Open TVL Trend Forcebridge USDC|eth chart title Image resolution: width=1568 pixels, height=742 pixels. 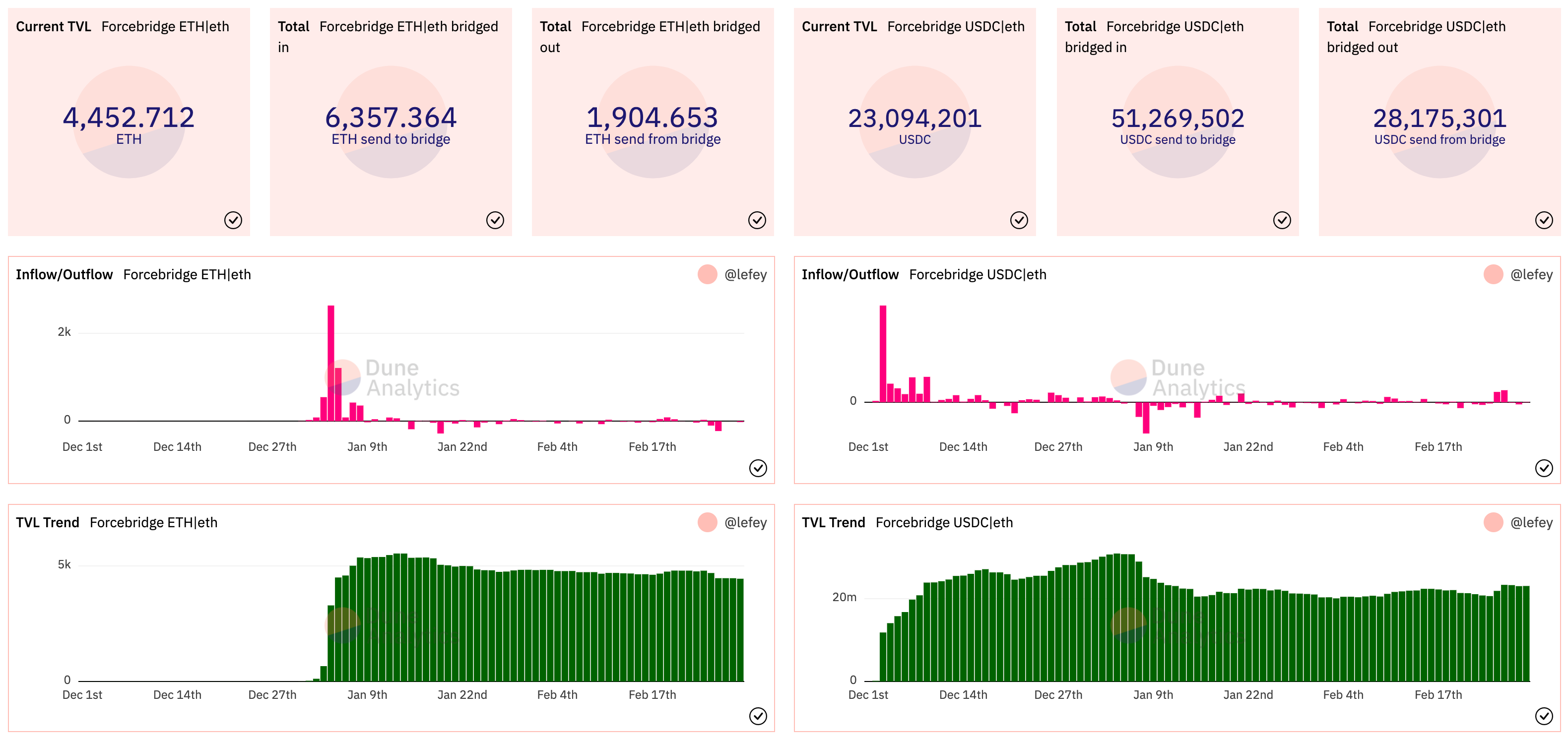907,523
